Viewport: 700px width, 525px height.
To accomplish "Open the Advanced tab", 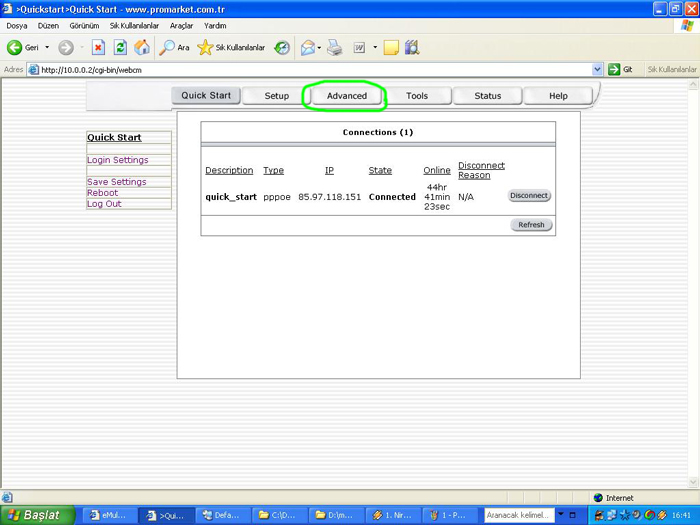I will coord(346,96).
